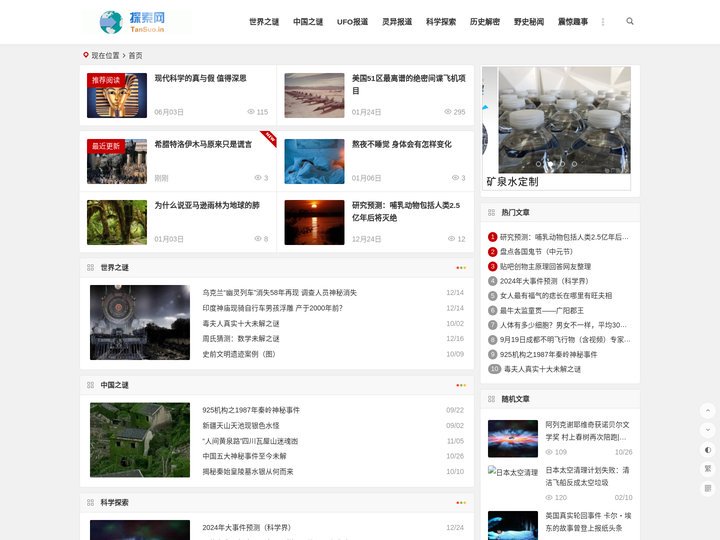The width and height of the screenshot is (720, 540).
Task: Open 中国之谜 section more dots
Action: coord(461,385)
